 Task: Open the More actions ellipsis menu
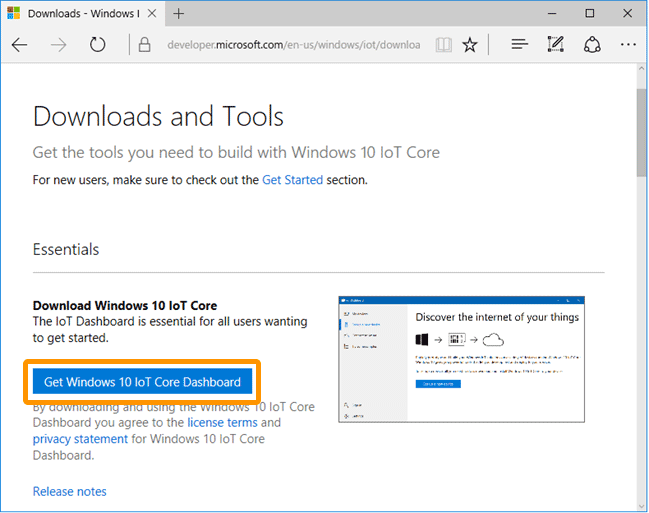coord(628,44)
